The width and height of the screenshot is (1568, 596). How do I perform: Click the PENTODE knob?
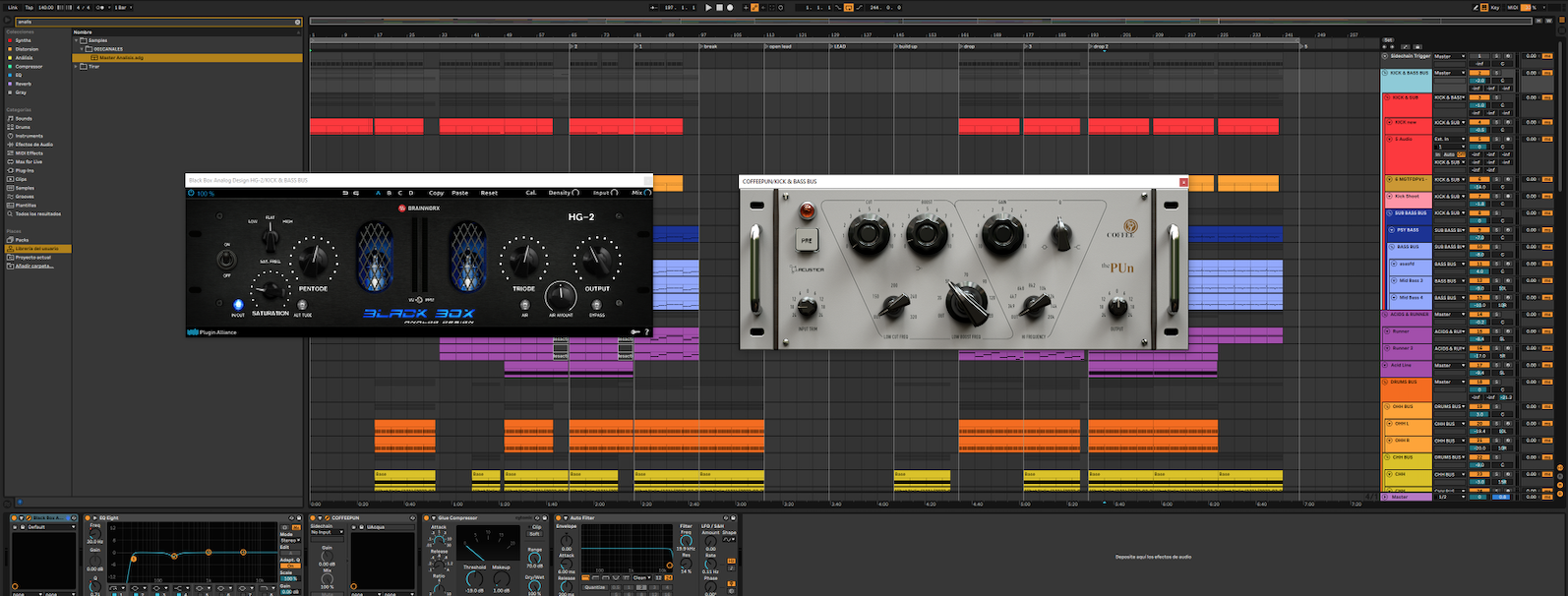314,261
